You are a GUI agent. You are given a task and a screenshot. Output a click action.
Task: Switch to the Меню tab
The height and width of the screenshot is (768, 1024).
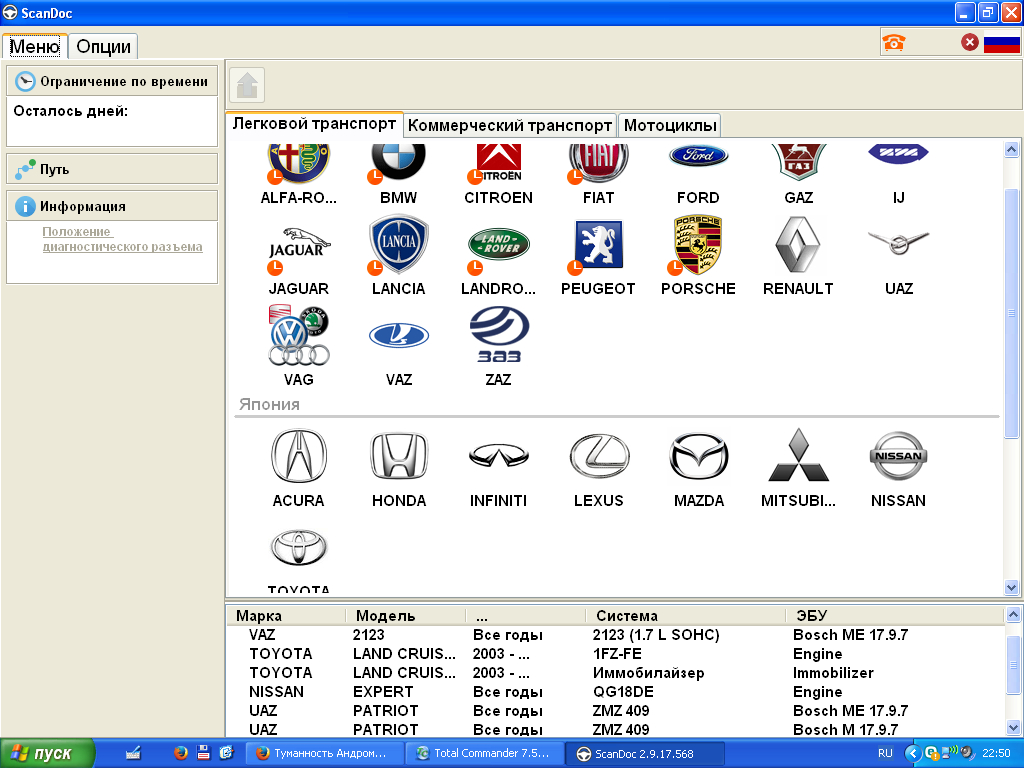click(35, 46)
